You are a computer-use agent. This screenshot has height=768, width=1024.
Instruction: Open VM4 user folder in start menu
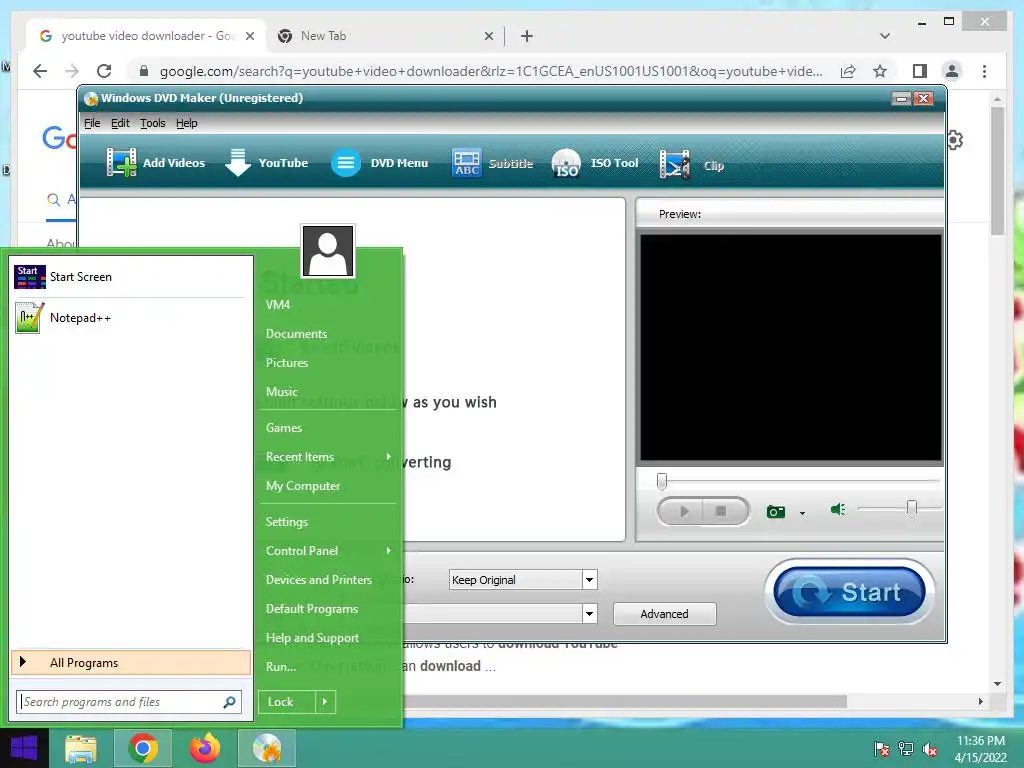click(278, 305)
